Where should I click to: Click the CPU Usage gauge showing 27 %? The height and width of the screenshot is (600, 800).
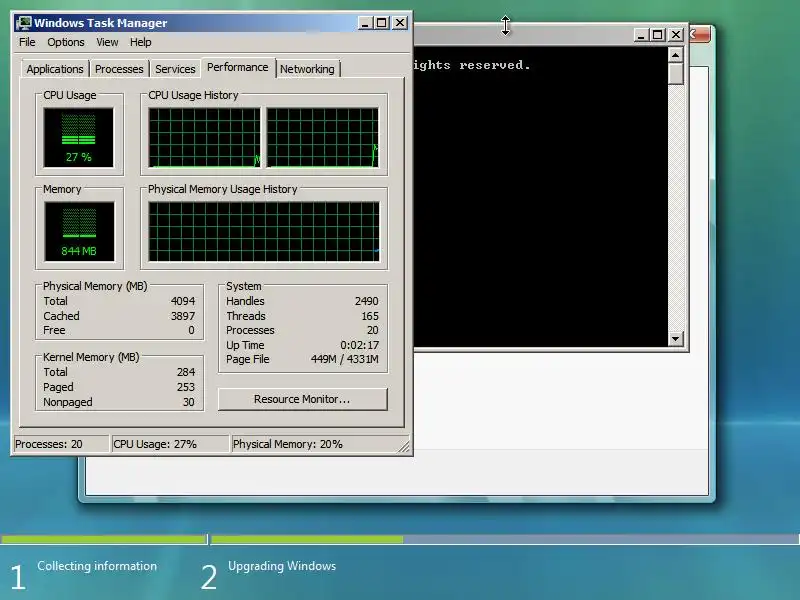(x=79, y=137)
